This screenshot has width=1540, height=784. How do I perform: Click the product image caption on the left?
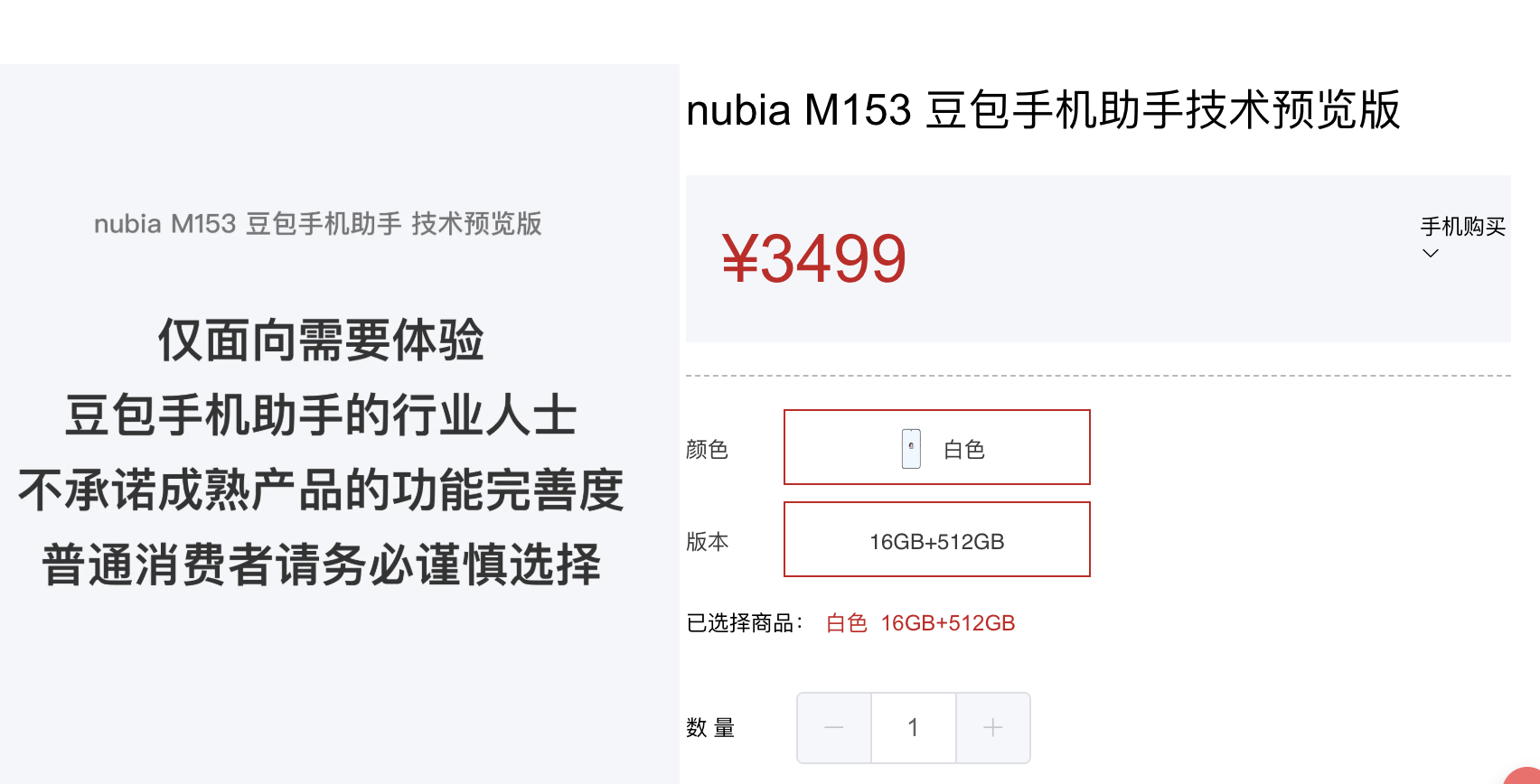click(x=317, y=224)
